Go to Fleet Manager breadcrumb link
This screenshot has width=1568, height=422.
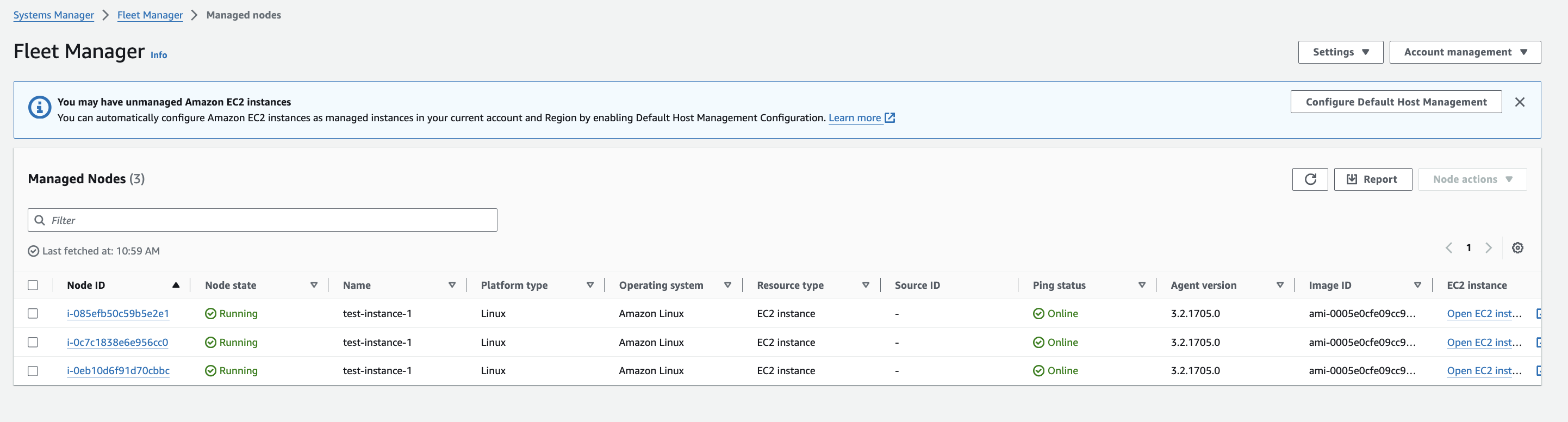pos(150,15)
